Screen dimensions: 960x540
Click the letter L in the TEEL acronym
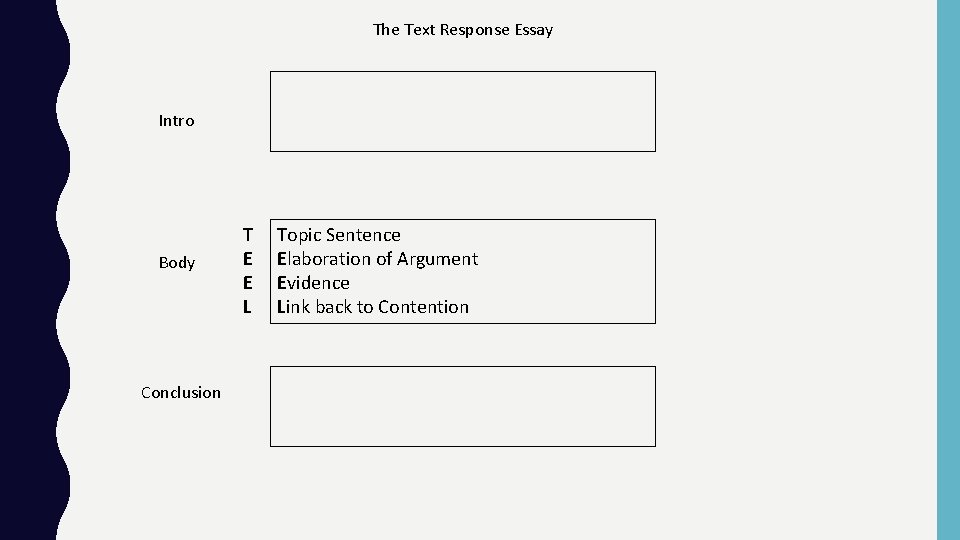point(247,307)
